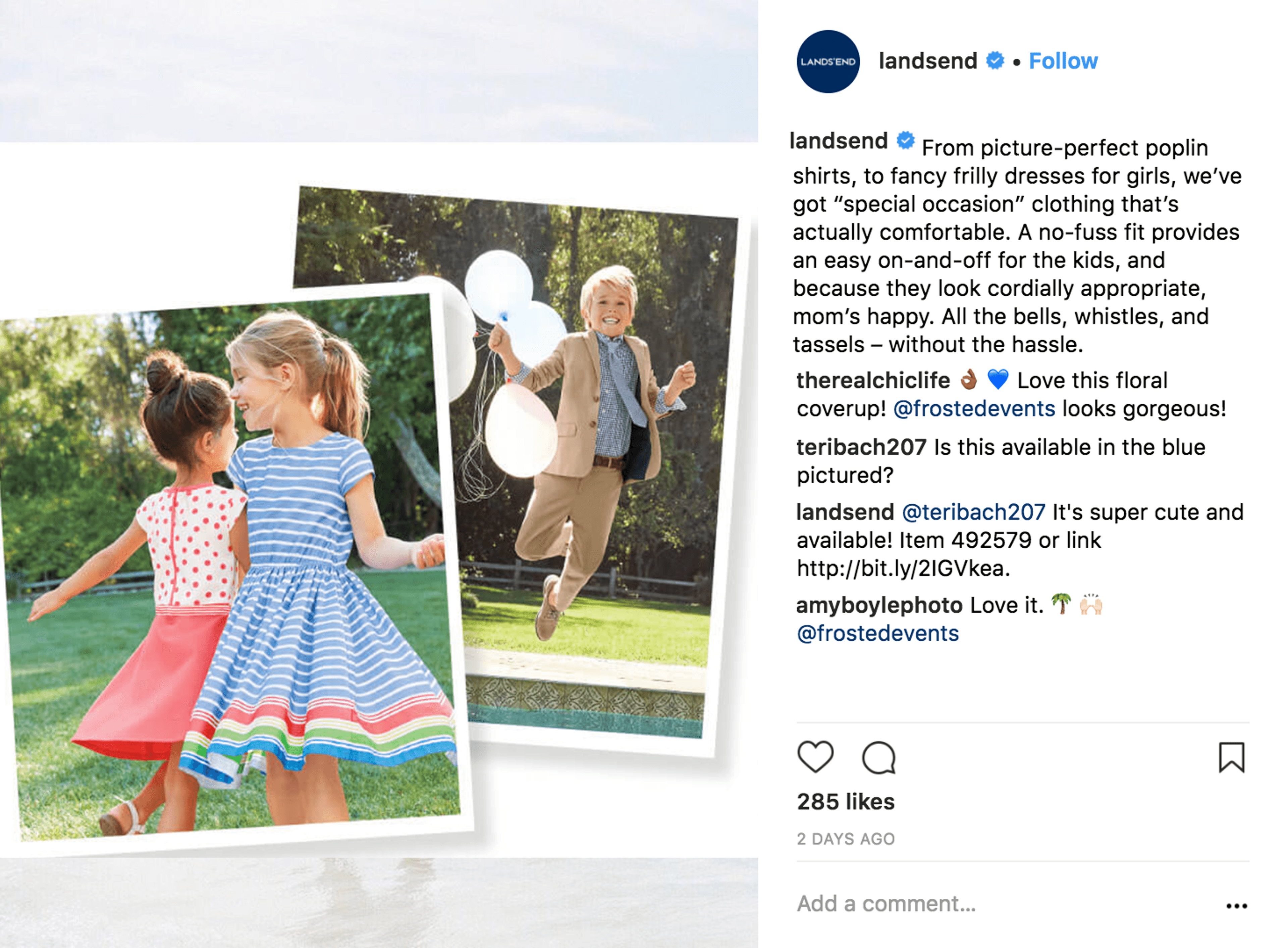This screenshot has height=948, width=1288.
Task: Open the @teribach207 mention in the landsend reply
Action: 974,512
